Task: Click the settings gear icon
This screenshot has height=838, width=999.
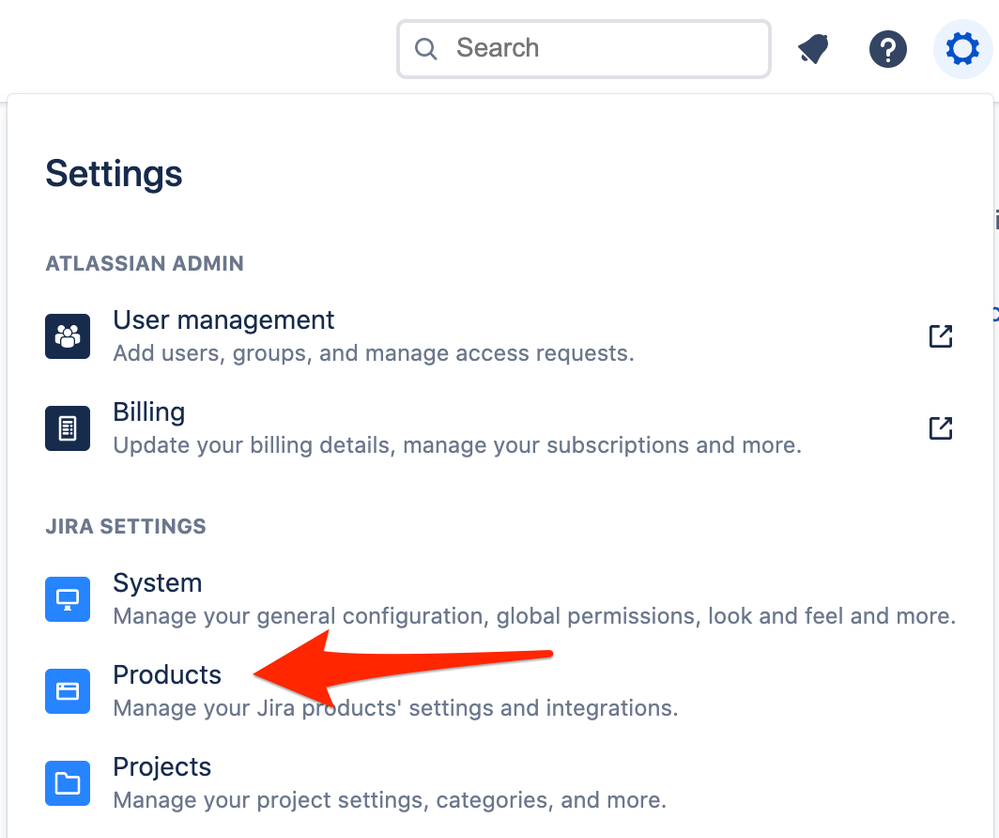Action: click(x=962, y=48)
